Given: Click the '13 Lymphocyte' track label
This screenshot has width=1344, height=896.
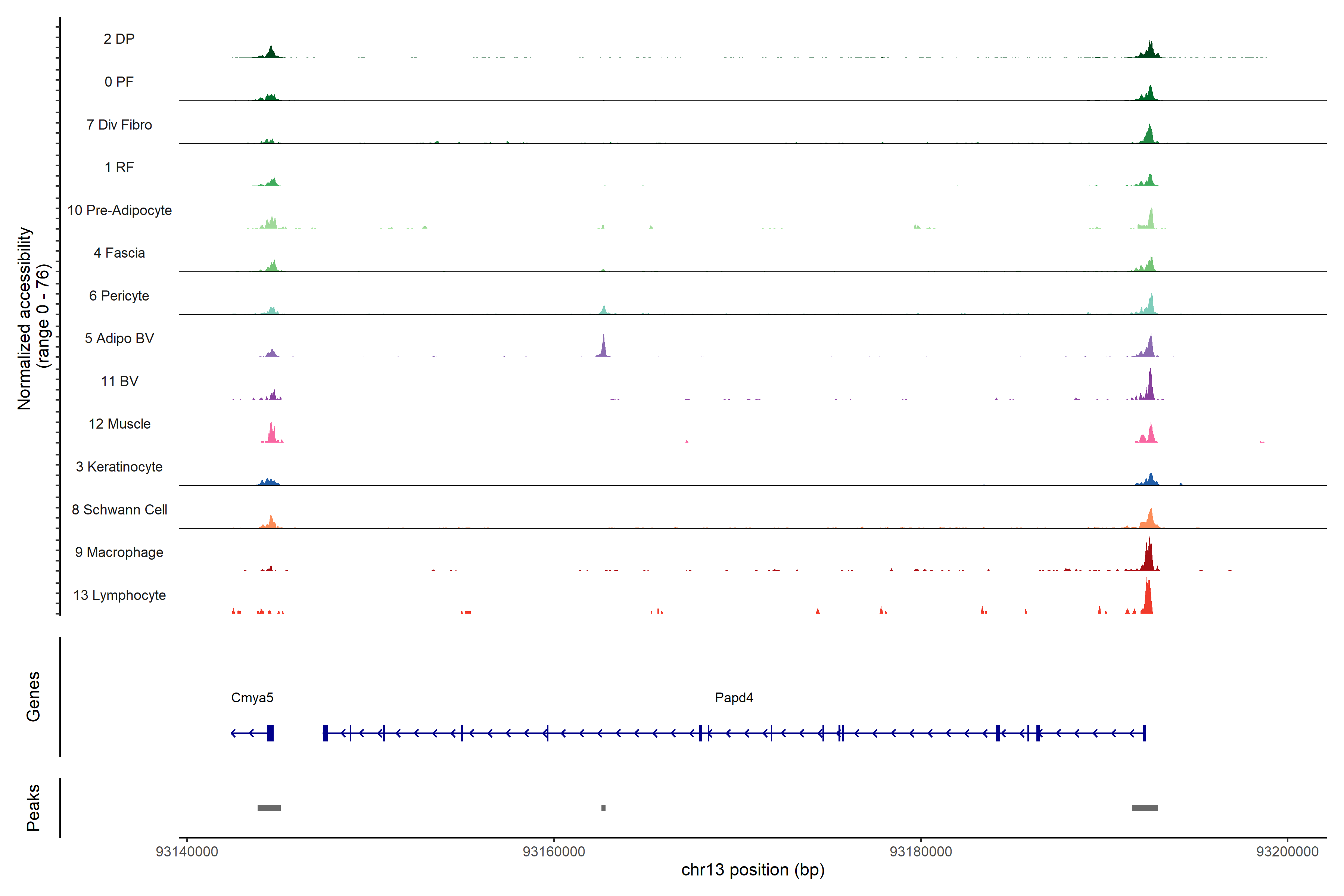Looking at the screenshot, I should pyautogui.click(x=119, y=595).
